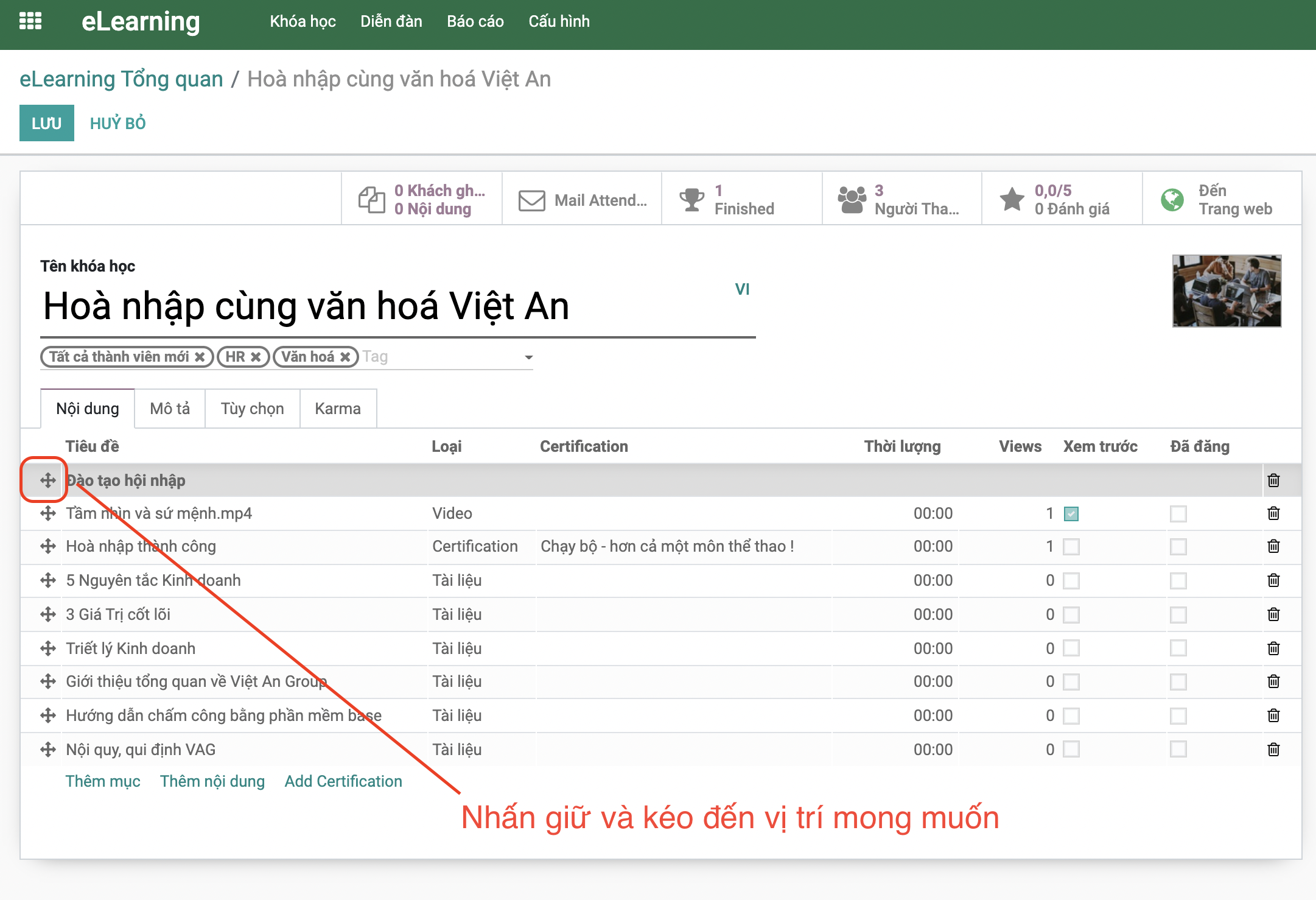Switch to the Mô tả tab
This screenshot has height=900, width=1316.
pos(169,408)
